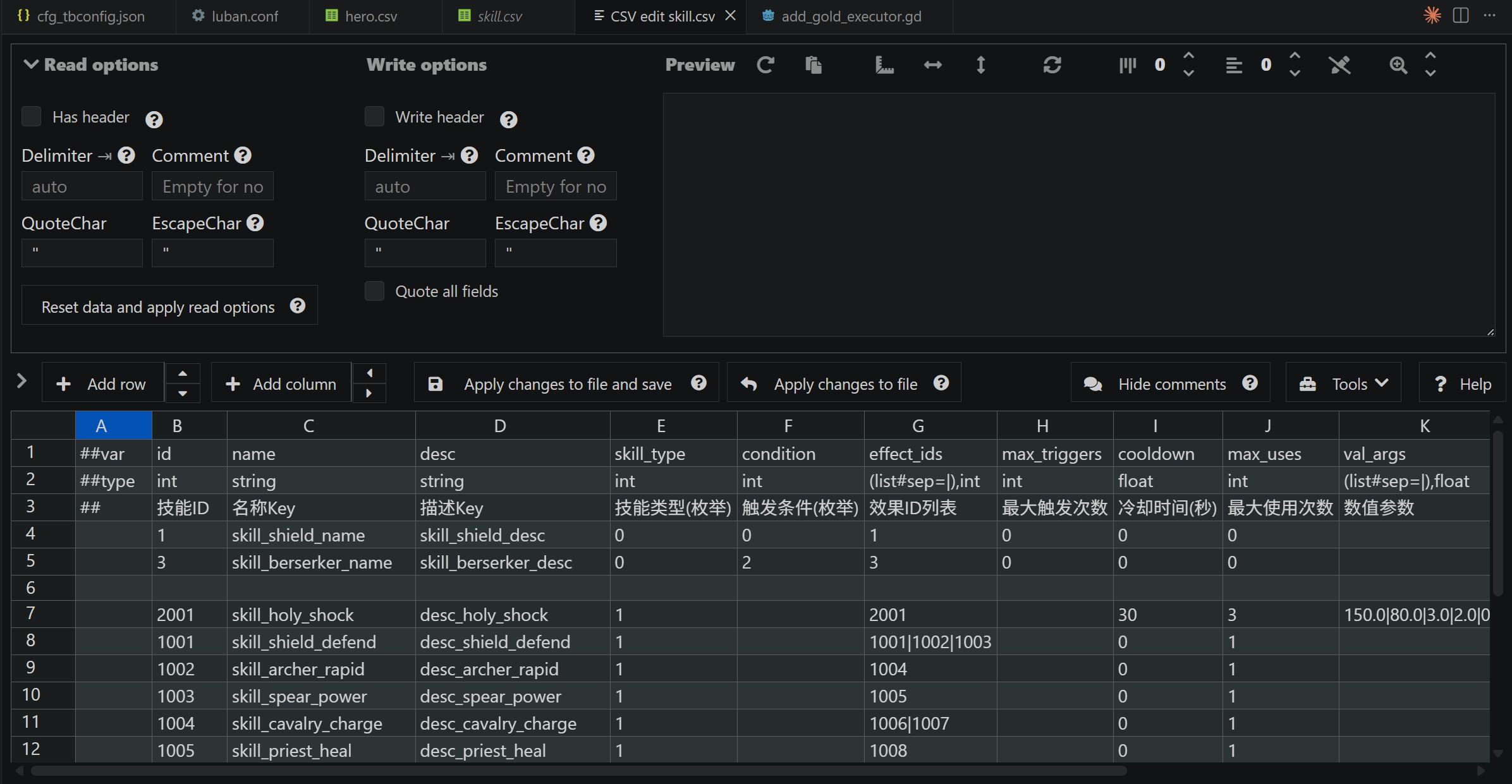The image size is (1512, 784).
Task: Increase the fixed columns count stepper
Action: click(x=1188, y=56)
